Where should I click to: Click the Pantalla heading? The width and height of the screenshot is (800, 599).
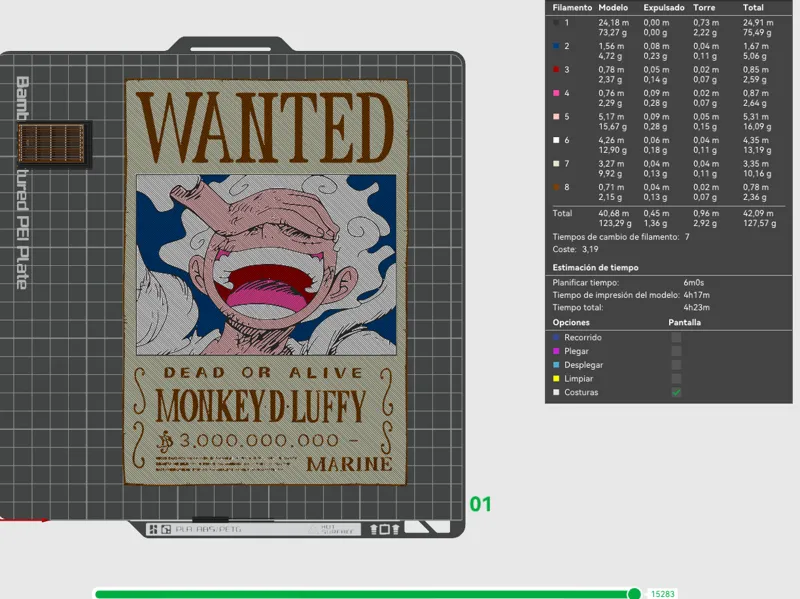click(x=685, y=322)
